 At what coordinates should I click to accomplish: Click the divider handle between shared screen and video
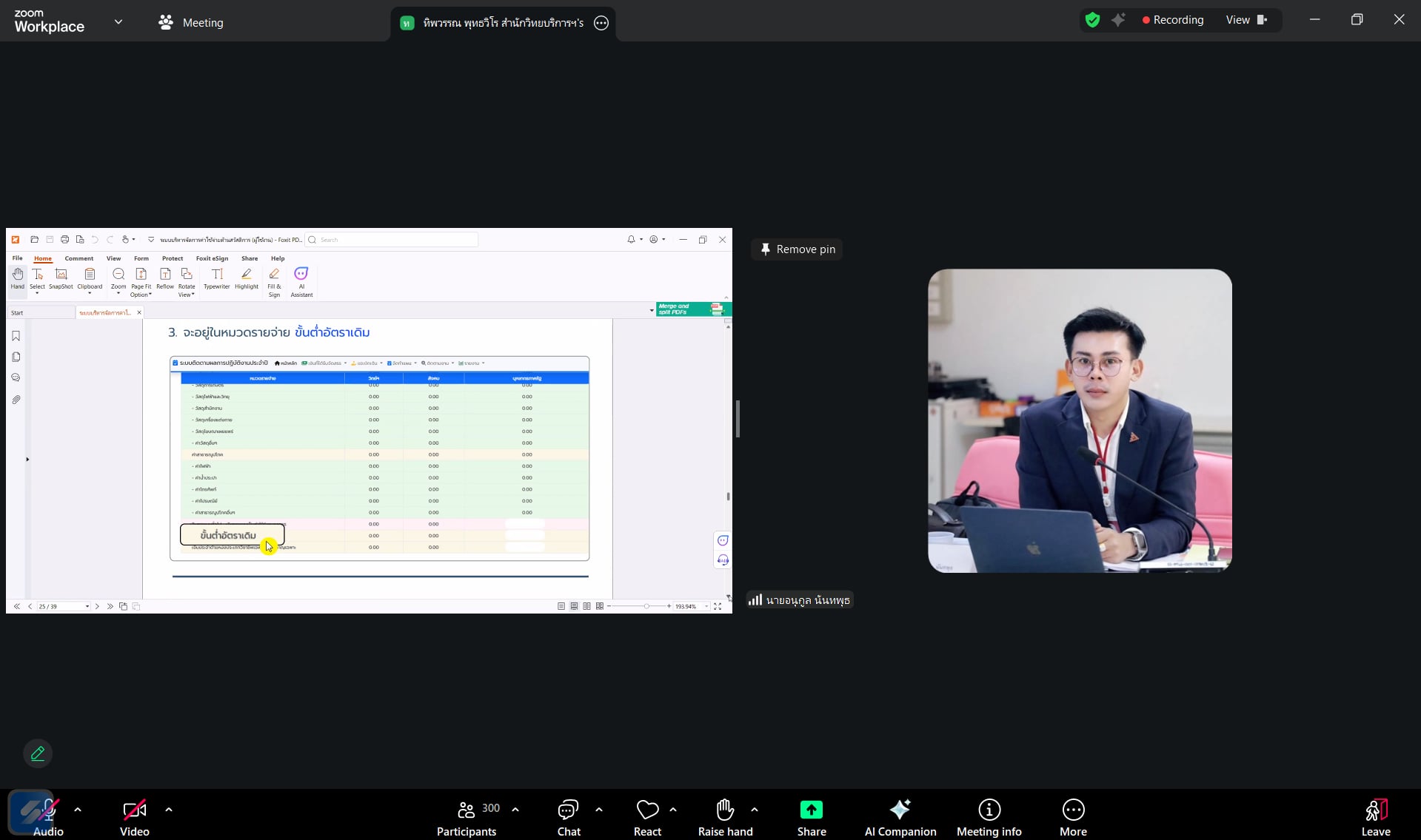[738, 420]
